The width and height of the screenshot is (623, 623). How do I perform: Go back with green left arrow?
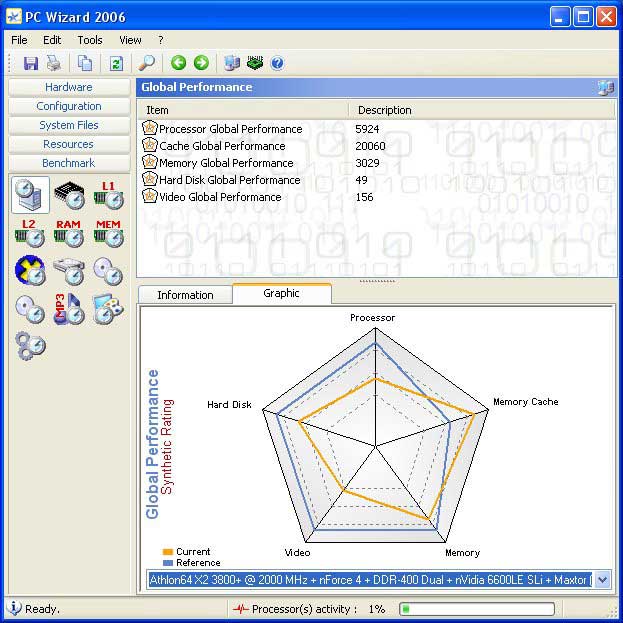coord(178,63)
